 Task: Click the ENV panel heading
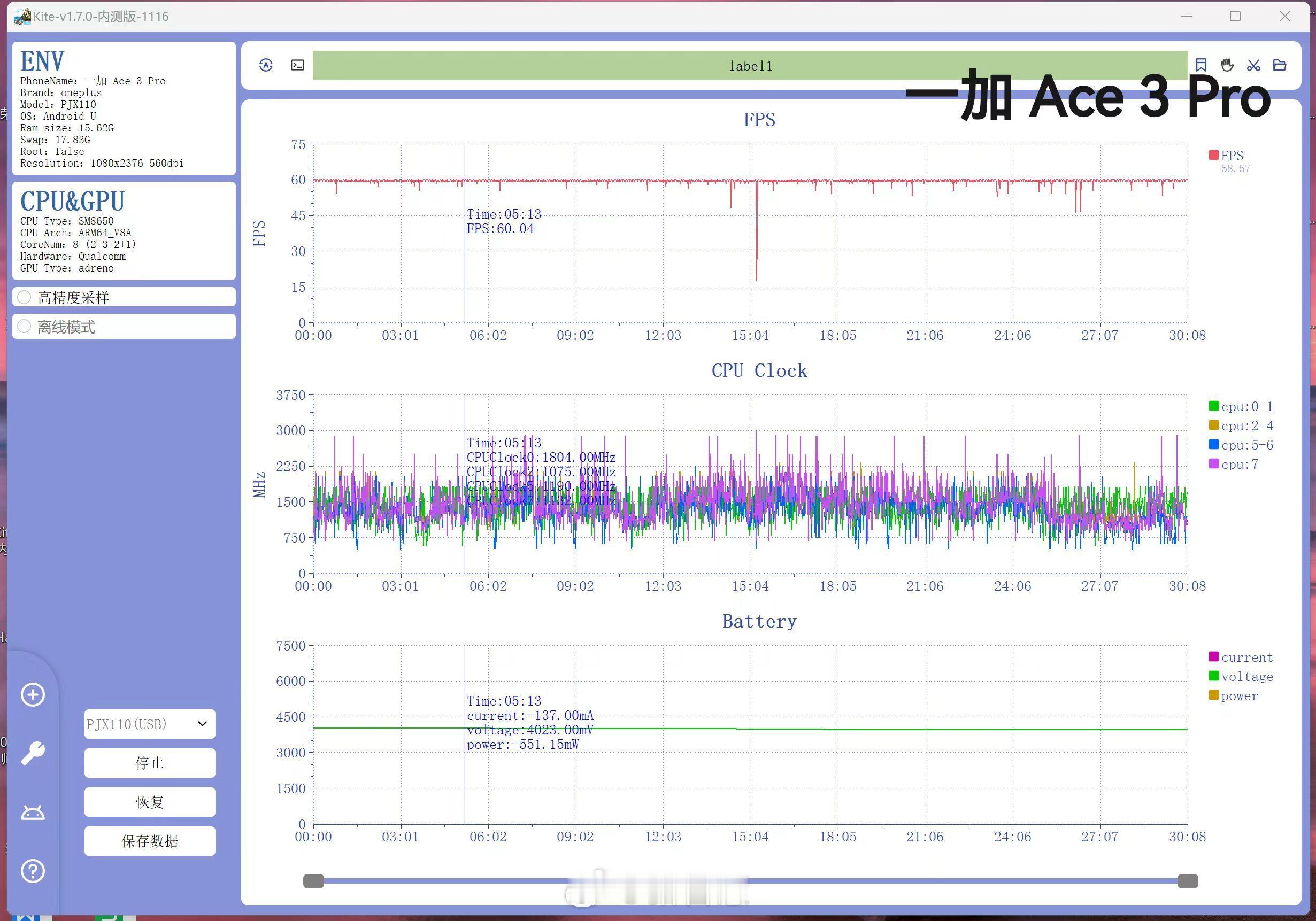pos(42,61)
